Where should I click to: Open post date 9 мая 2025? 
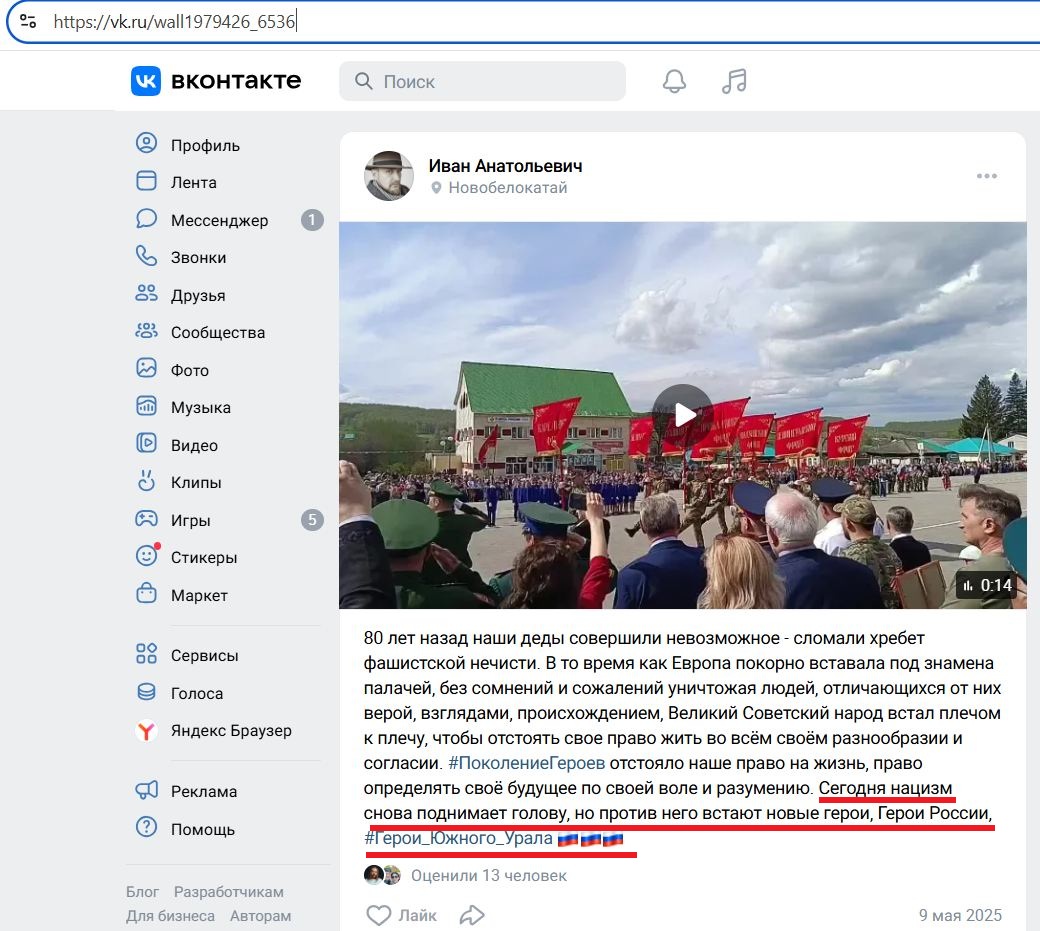point(960,915)
